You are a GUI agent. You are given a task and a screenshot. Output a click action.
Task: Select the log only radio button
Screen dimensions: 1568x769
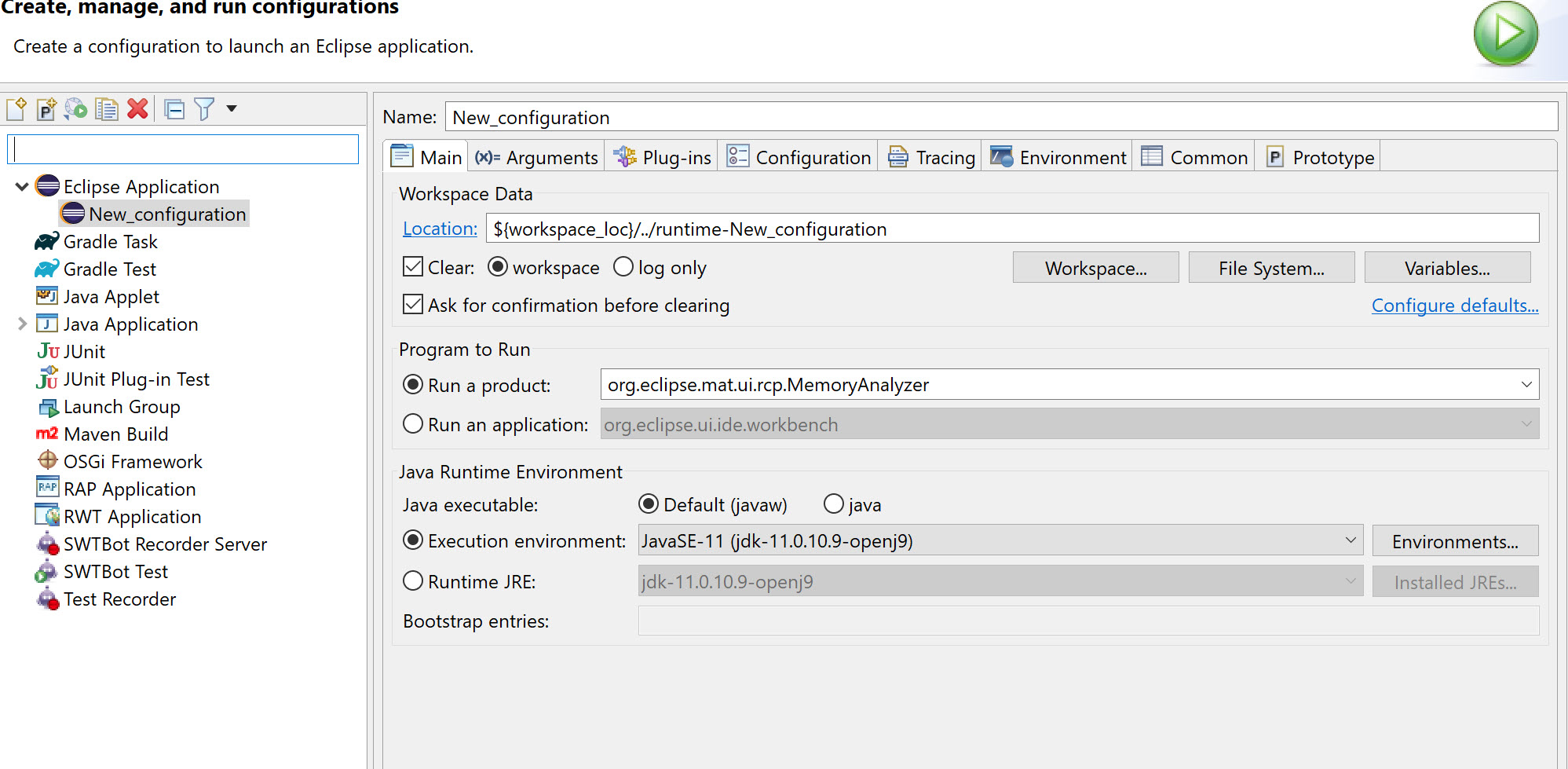click(x=623, y=267)
